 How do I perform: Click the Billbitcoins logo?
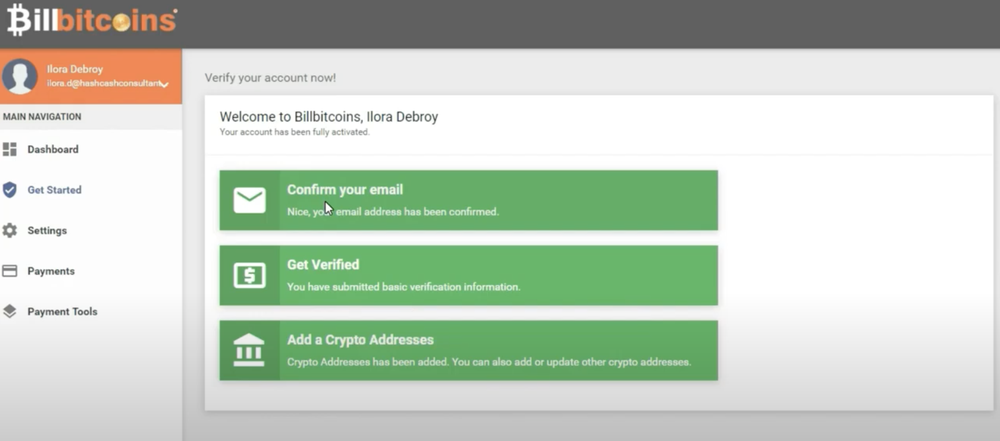pos(92,20)
